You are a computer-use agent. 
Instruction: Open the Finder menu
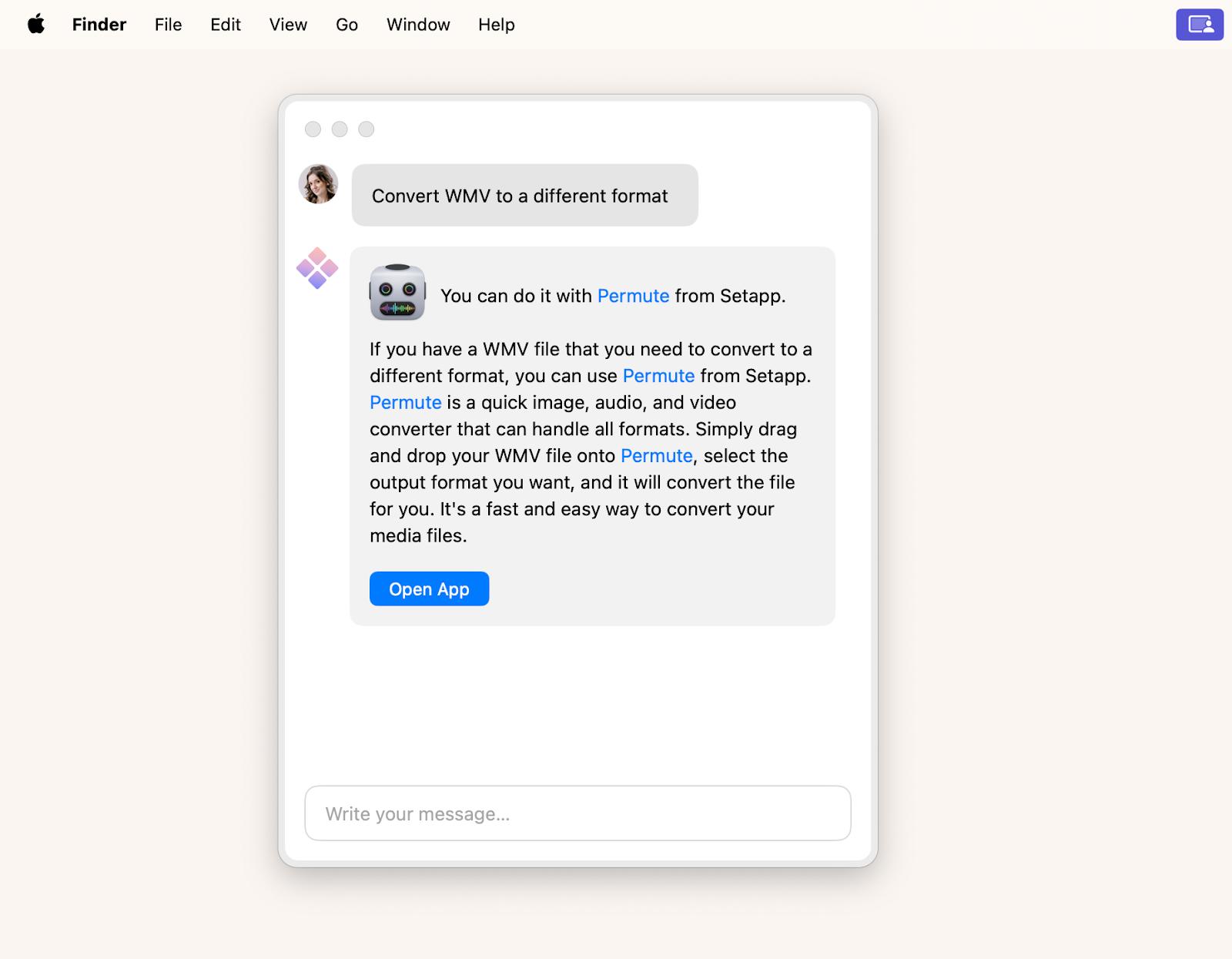pos(99,25)
